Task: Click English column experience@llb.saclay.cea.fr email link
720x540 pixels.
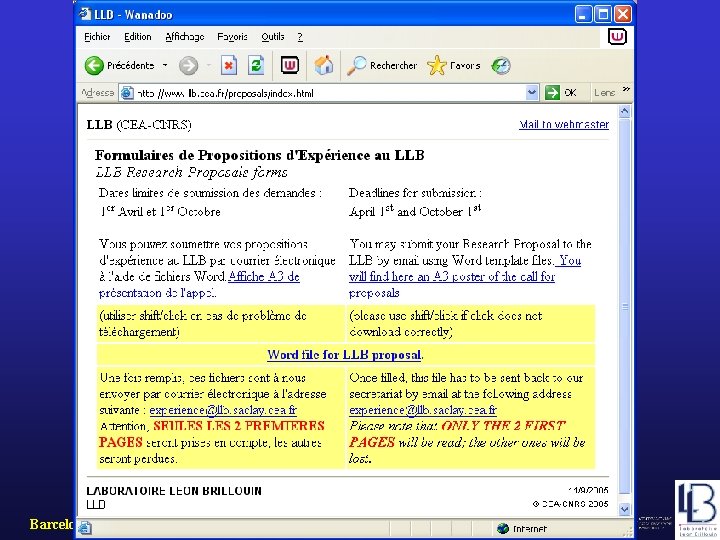Action: (423, 410)
